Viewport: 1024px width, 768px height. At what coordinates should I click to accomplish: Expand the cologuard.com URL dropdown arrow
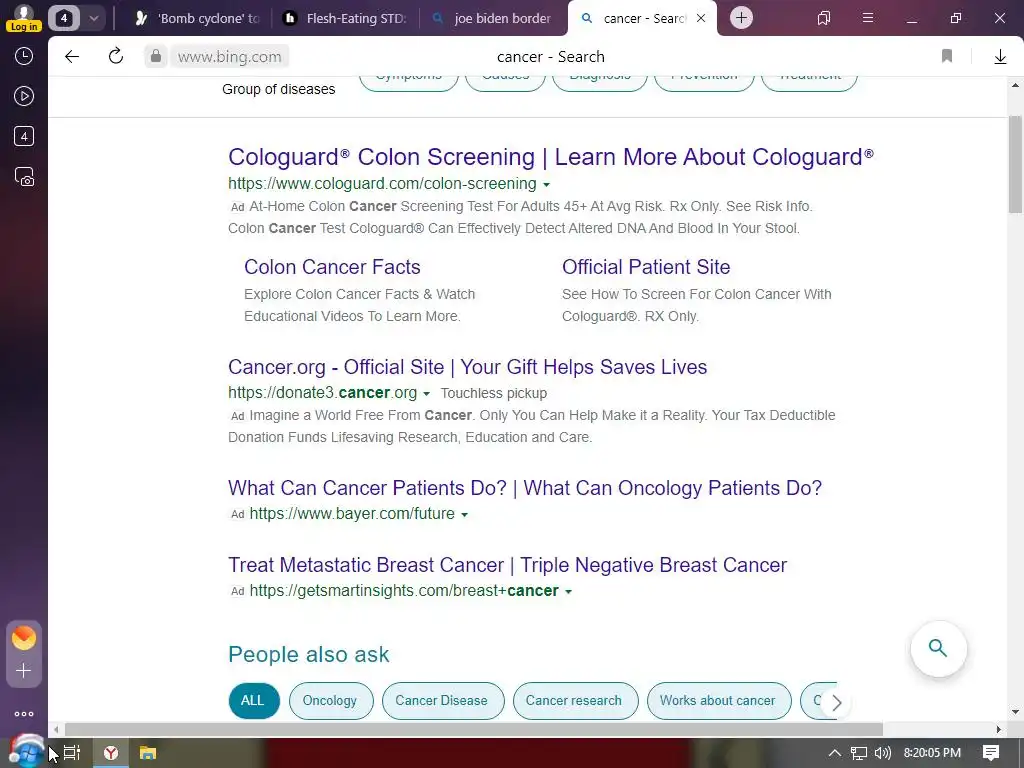point(547,185)
